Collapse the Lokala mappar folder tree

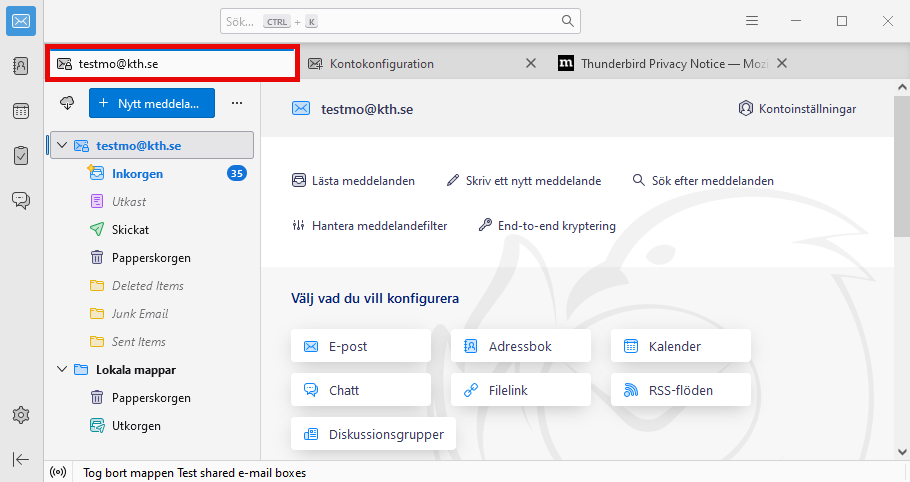click(62, 370)
